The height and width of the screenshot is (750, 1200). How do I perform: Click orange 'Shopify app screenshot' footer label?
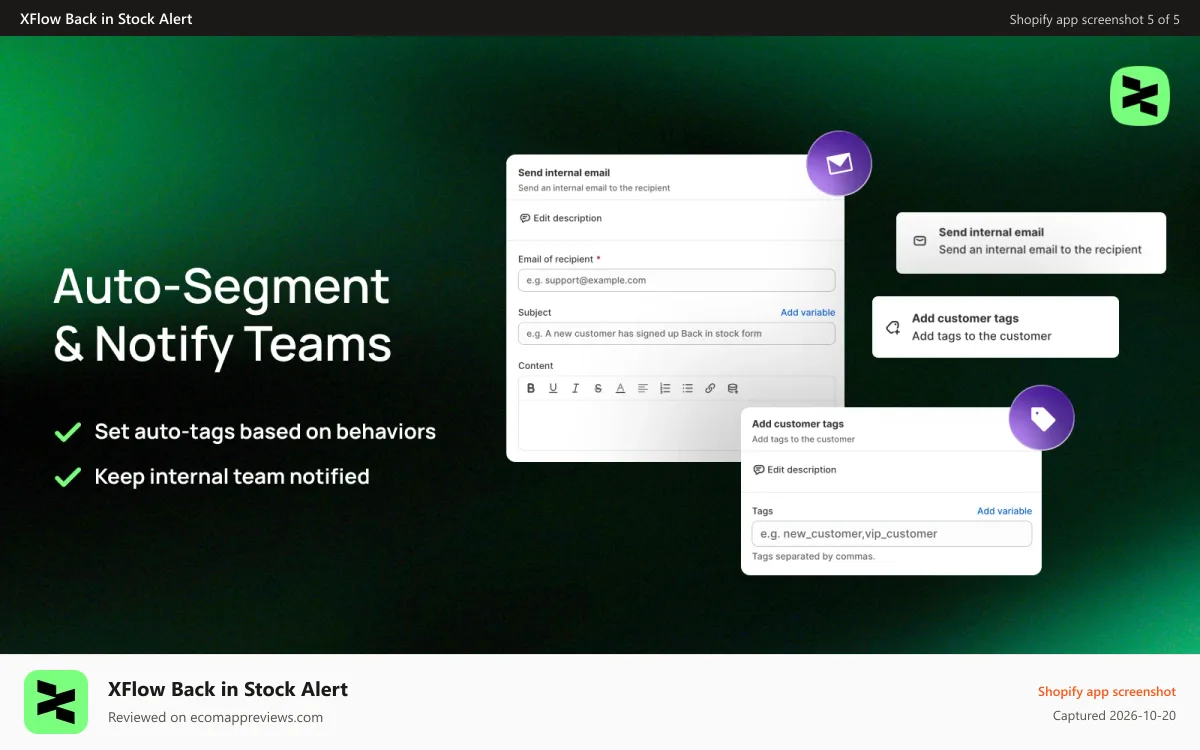click(x=1107, y=692)
